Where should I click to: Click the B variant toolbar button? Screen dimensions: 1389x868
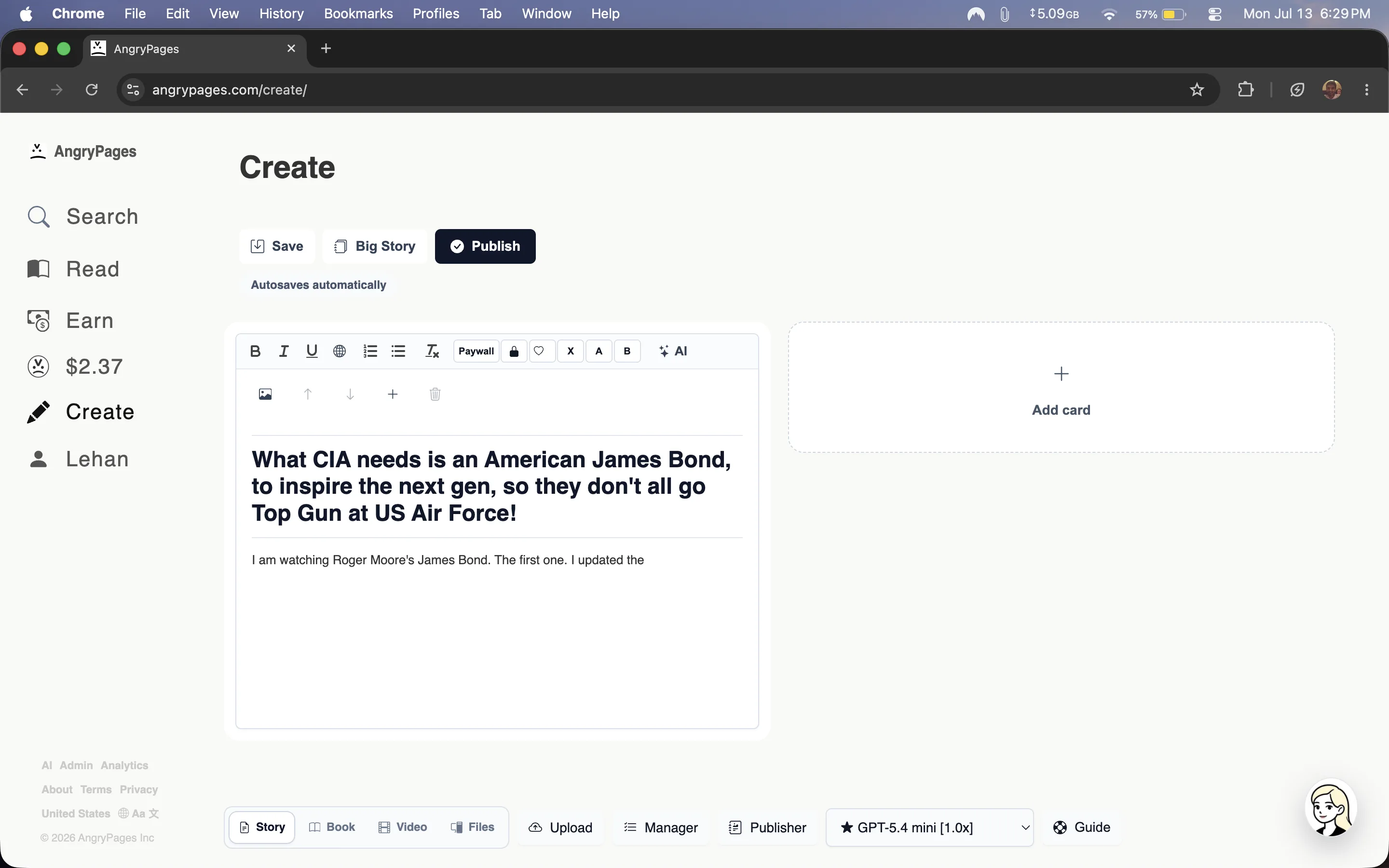627,351
